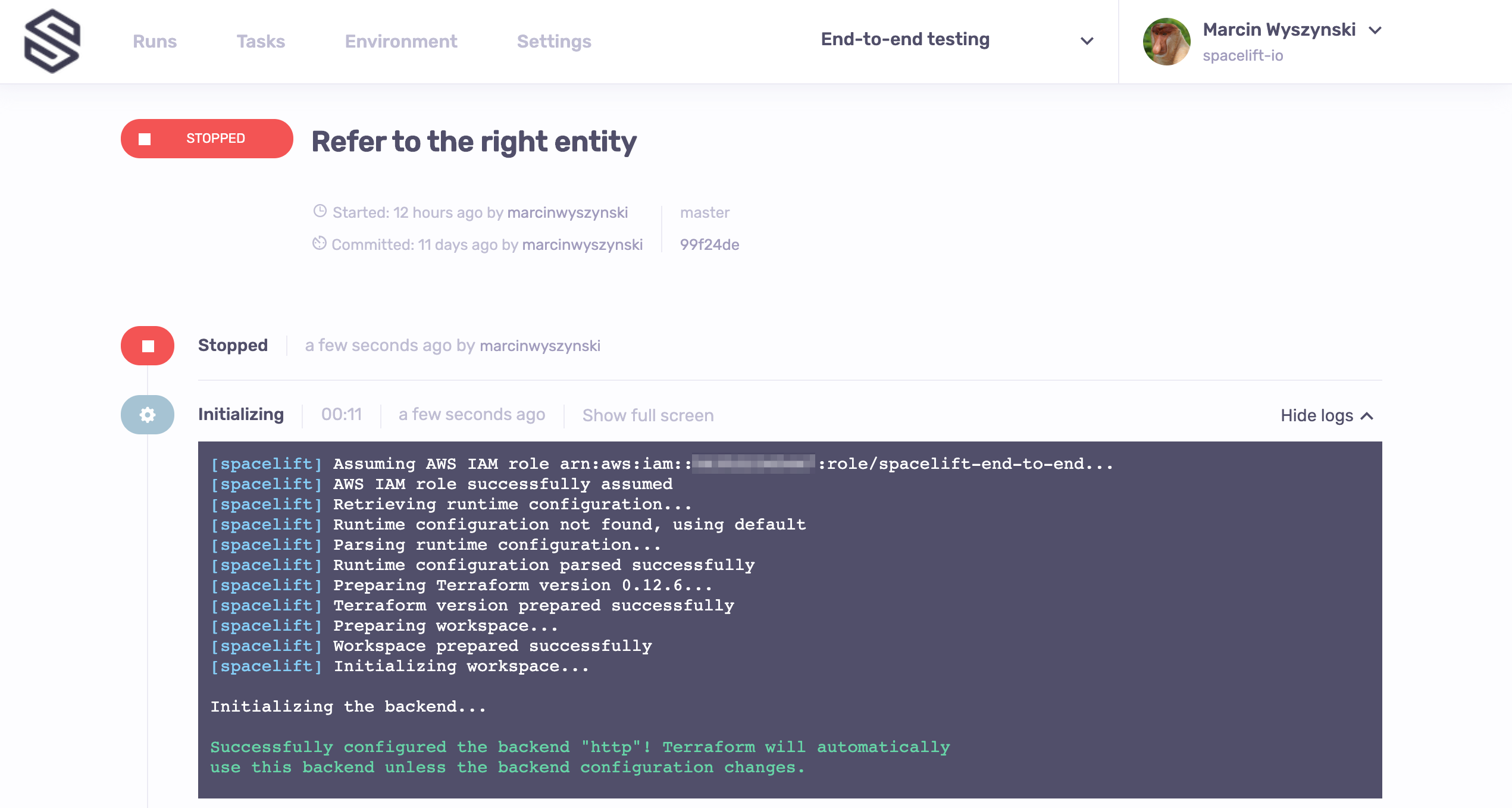
Task: Open the End-to-end testing stack dropdown
Action: click(x=1087, y=41)
